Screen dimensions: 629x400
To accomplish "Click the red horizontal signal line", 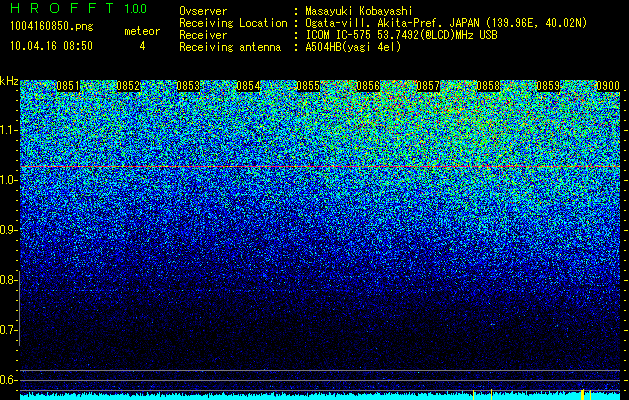I will click(x=320, y=166).
